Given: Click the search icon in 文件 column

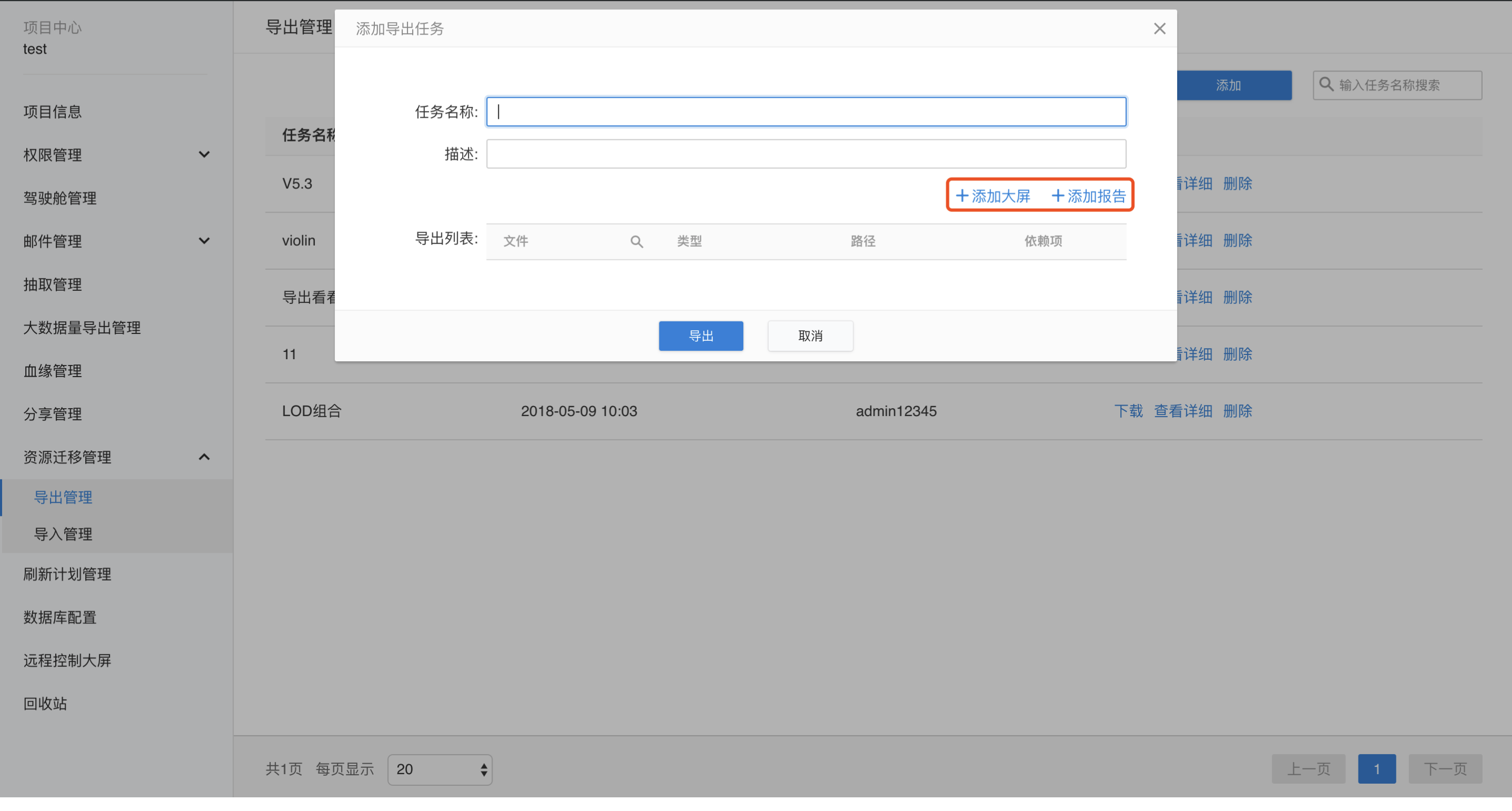Looking at the screenshot, I should click(636, 241).
